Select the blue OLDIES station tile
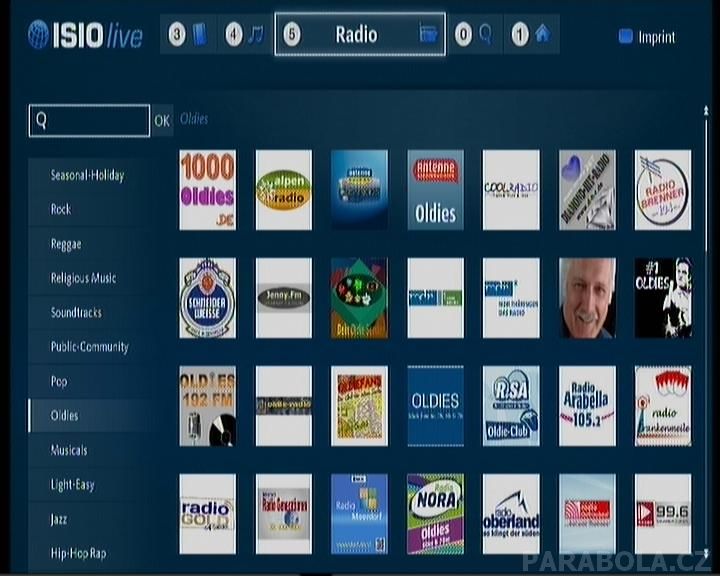The width and height of the screenshot is (720, 576). (435, 406)
